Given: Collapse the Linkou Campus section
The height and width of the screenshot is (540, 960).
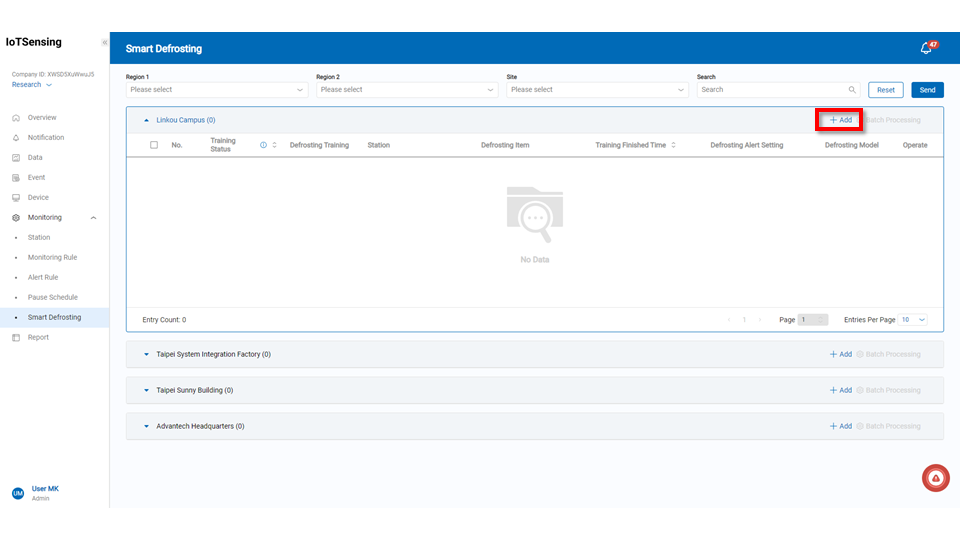Looking at the screenshot, I should point(147,120).
